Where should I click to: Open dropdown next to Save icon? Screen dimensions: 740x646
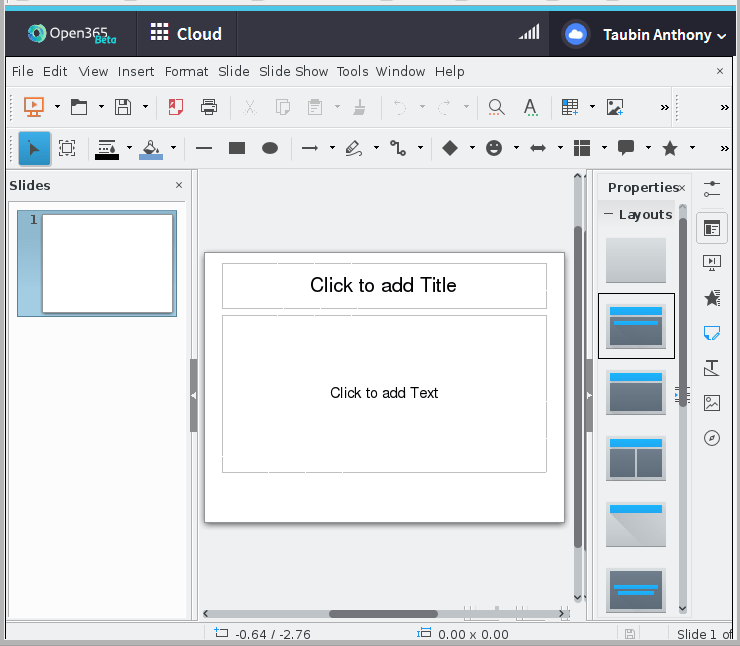pos(145,107)
